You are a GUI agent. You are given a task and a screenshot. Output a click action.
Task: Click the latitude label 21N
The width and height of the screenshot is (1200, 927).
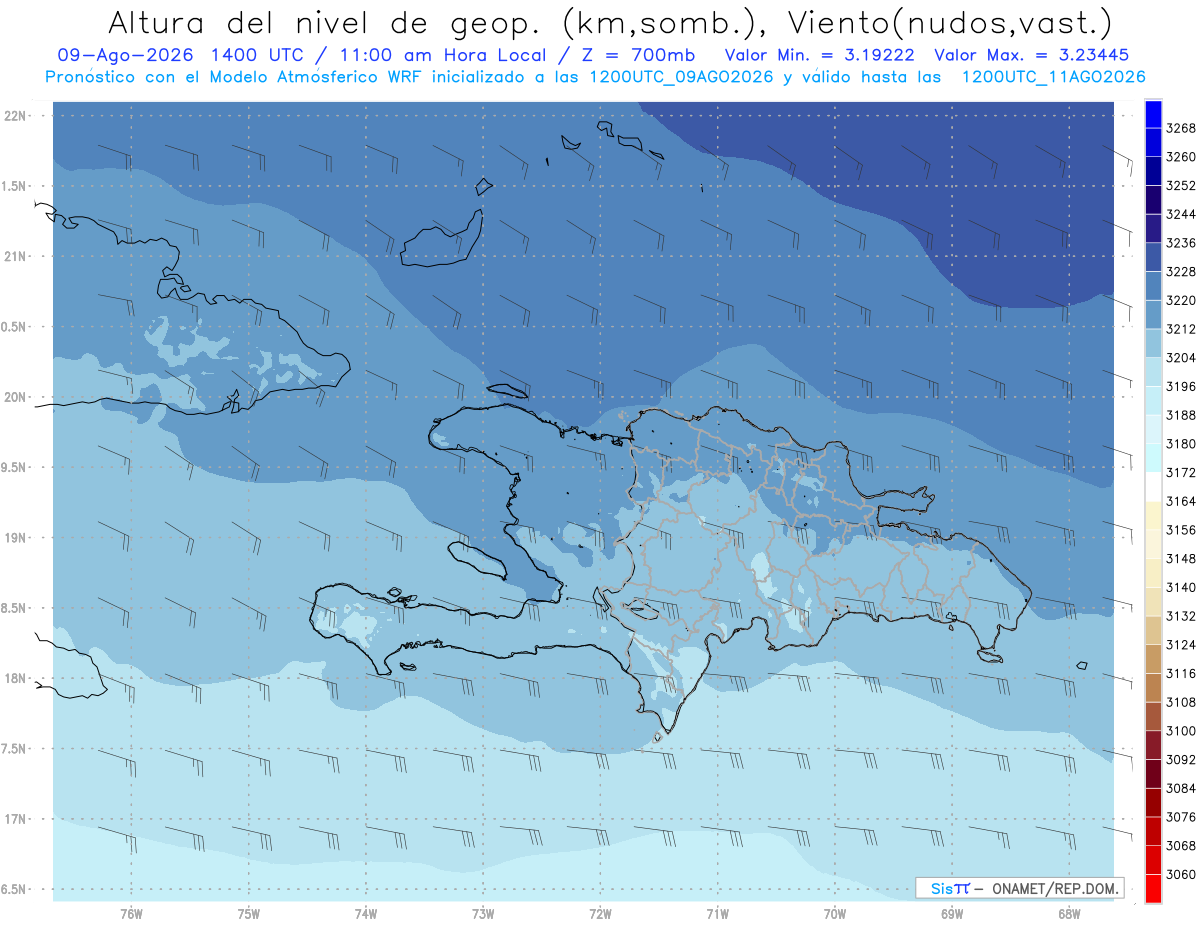pos(16,257)
